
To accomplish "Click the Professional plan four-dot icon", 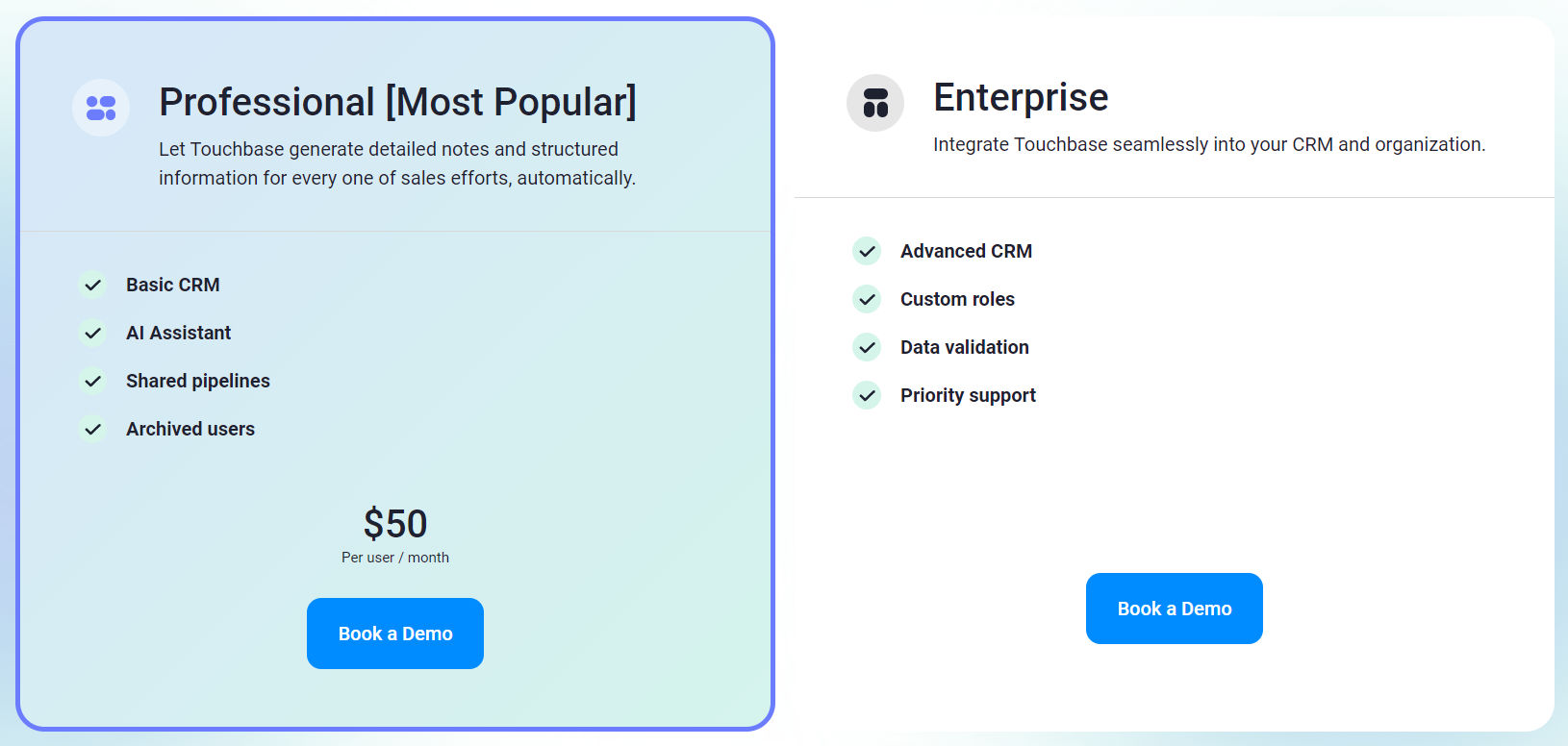I will pyautogui.click(x=101, y=108).
